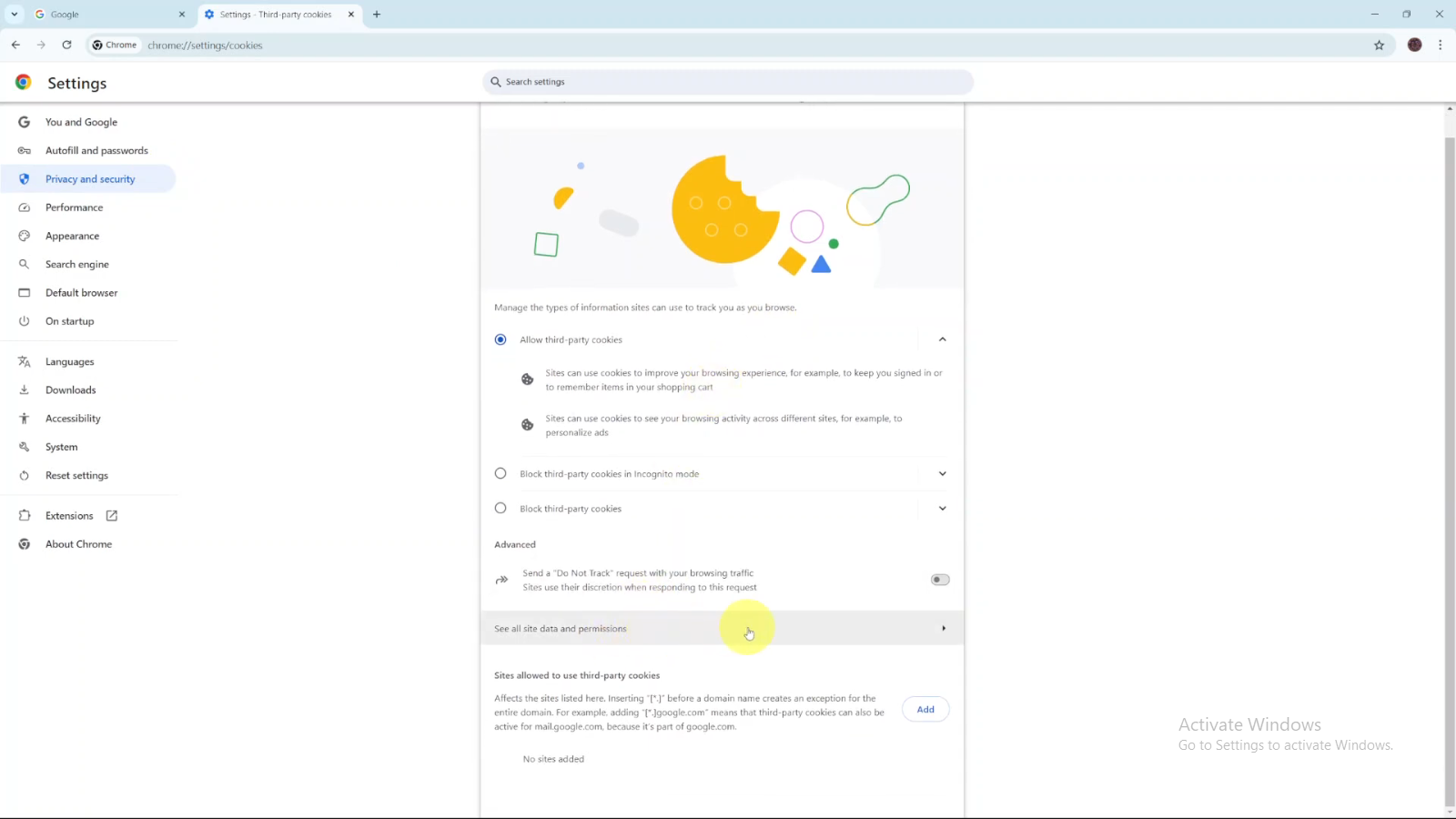
Task: Click the person icon for Accessibility
Action: pos(25,419)
